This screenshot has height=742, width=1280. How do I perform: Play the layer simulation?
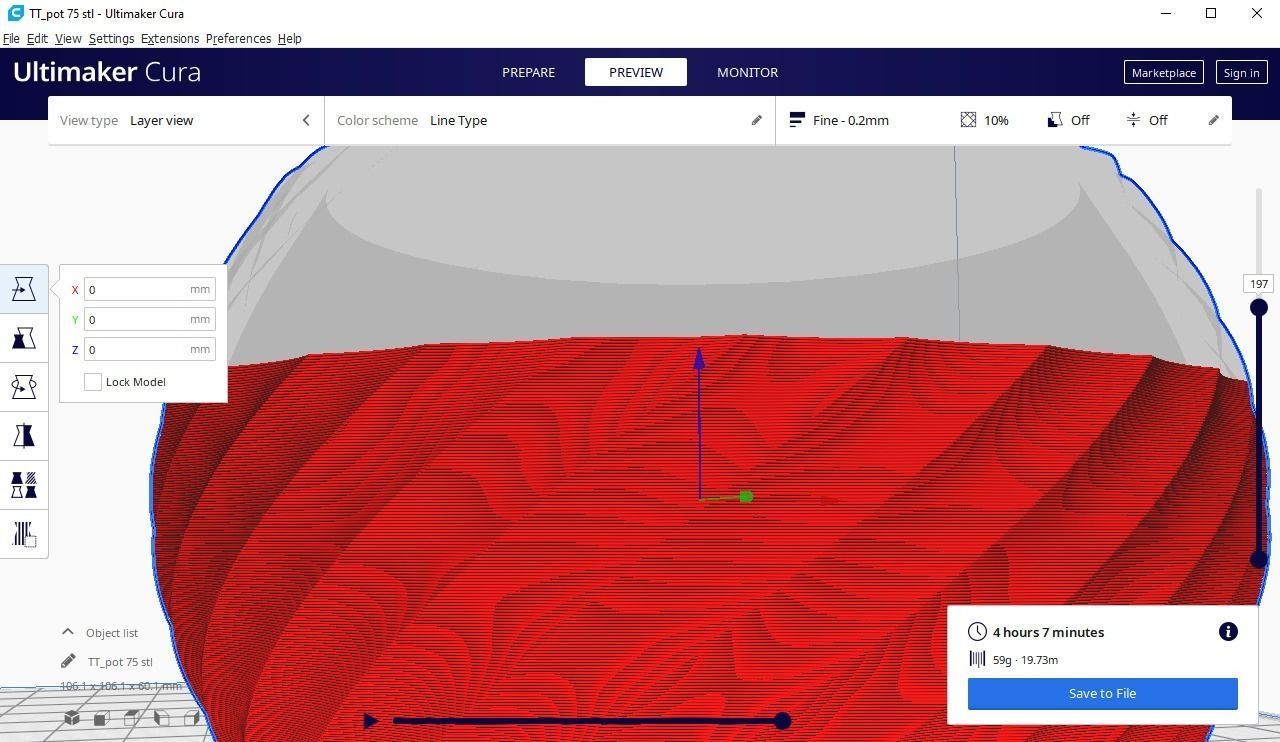pyautogui.click(x=371, y=720)
